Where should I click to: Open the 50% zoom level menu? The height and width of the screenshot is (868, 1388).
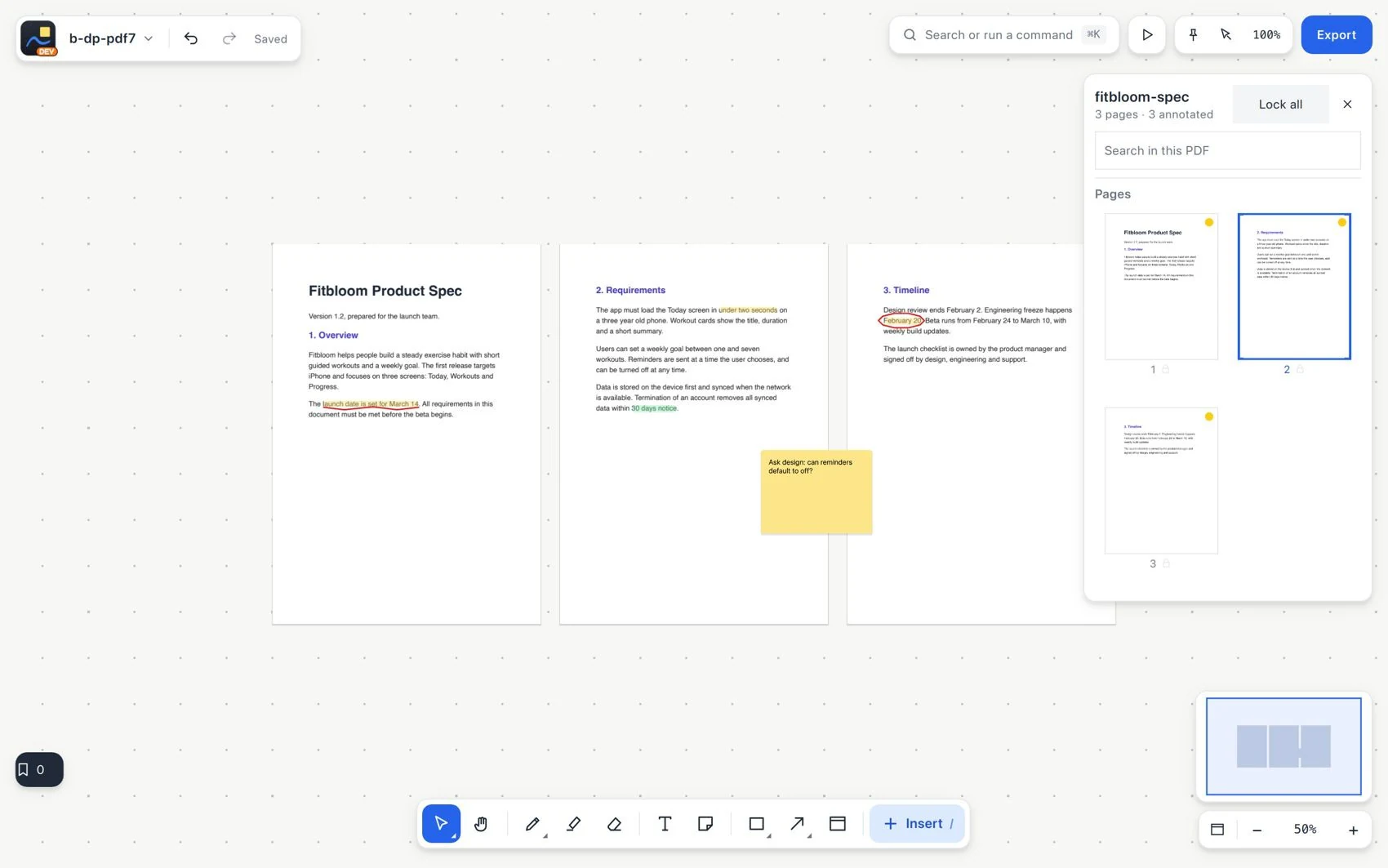[x=1305, y=829]
